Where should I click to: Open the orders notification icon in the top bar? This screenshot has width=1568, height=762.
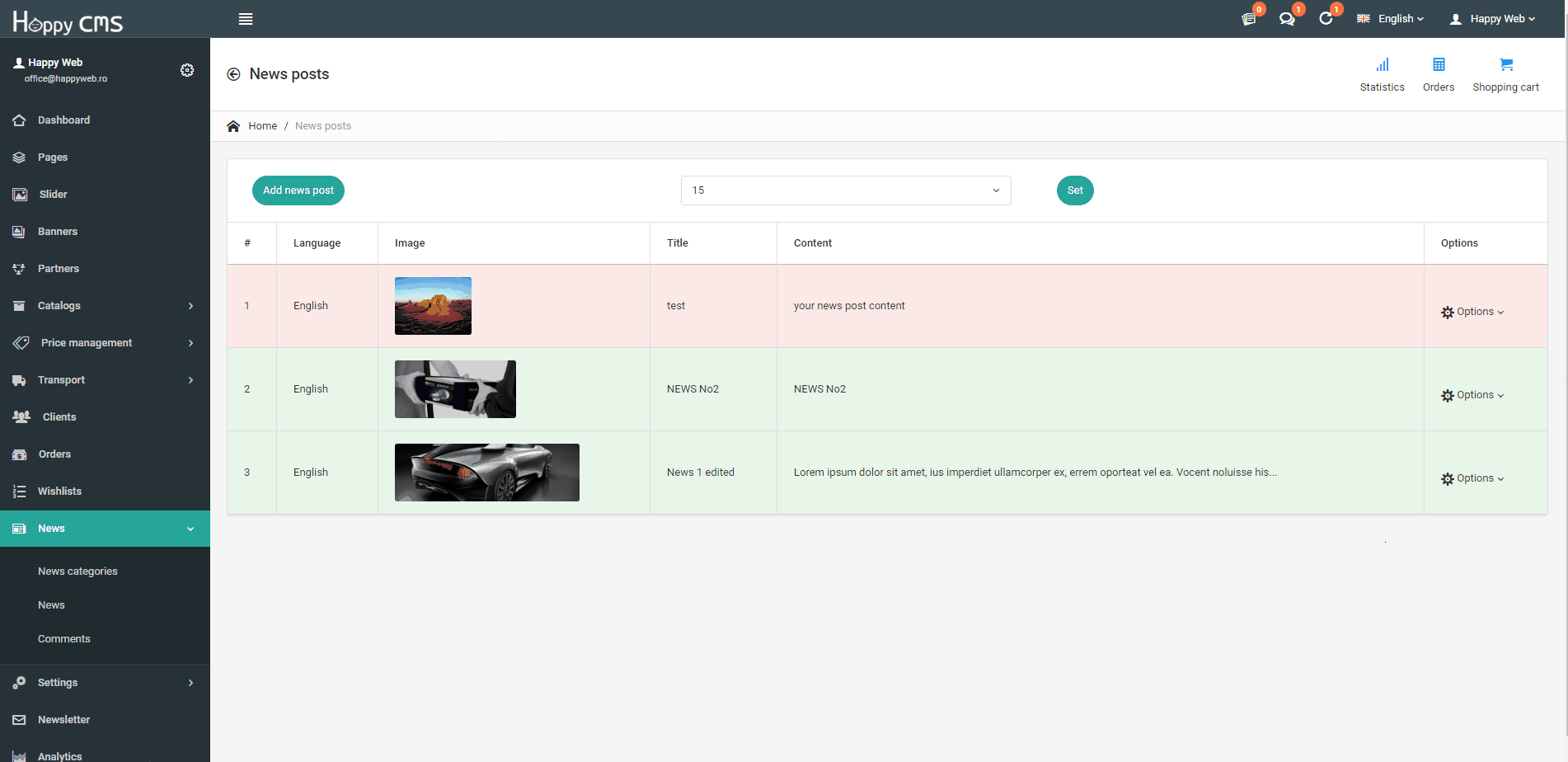coord(1249,19)
